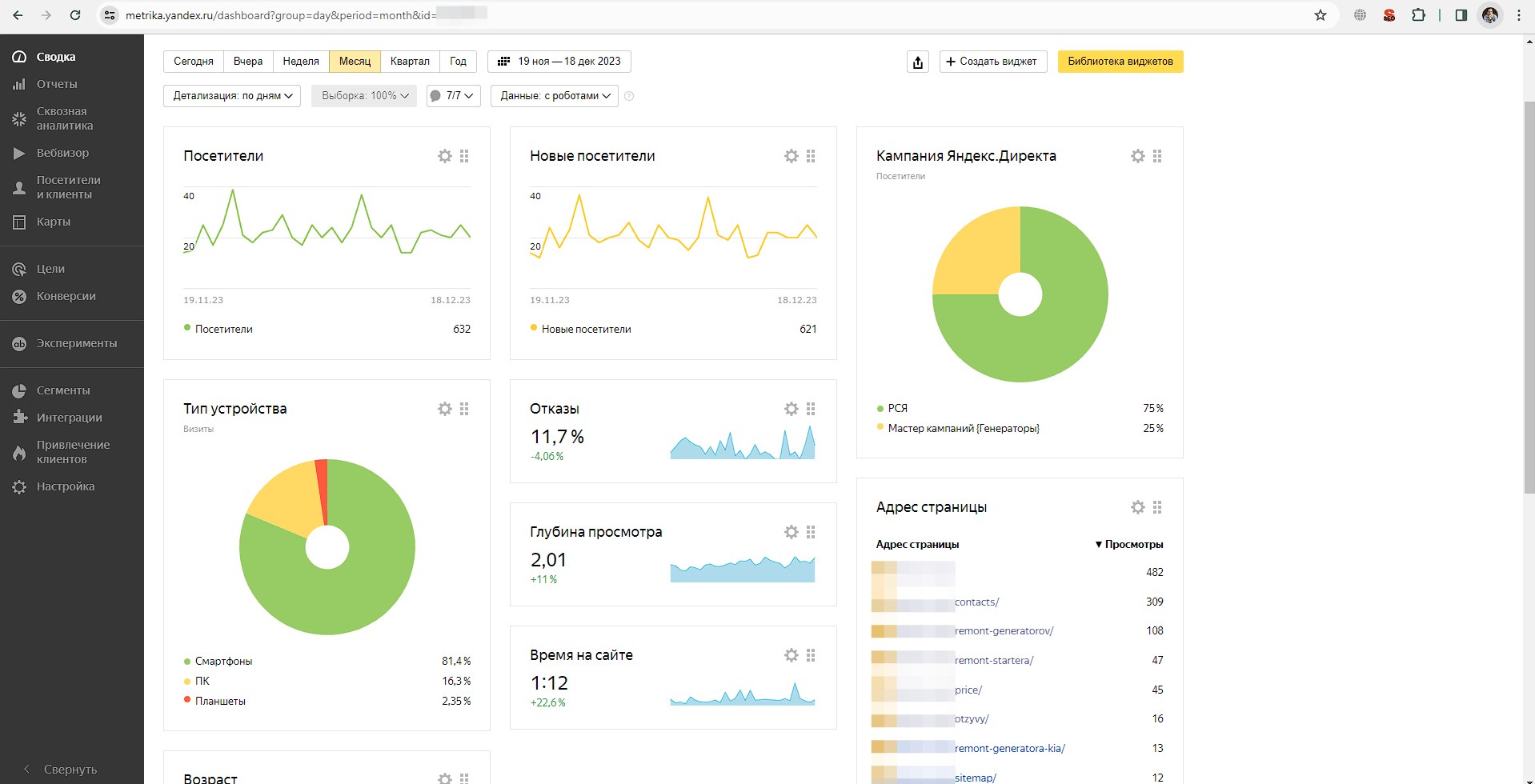Open settings gear of Новые посетители widget
This screenshot has height=784, width=1535.
(x=792, y=156)
